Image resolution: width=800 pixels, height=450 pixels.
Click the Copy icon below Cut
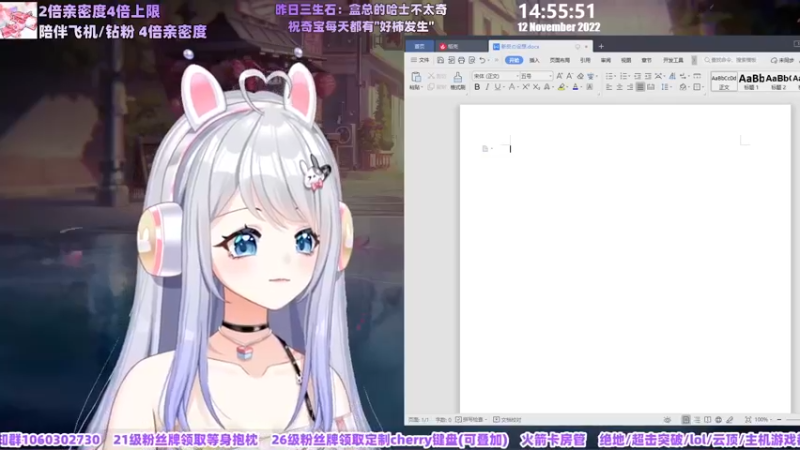click(431, 87)
